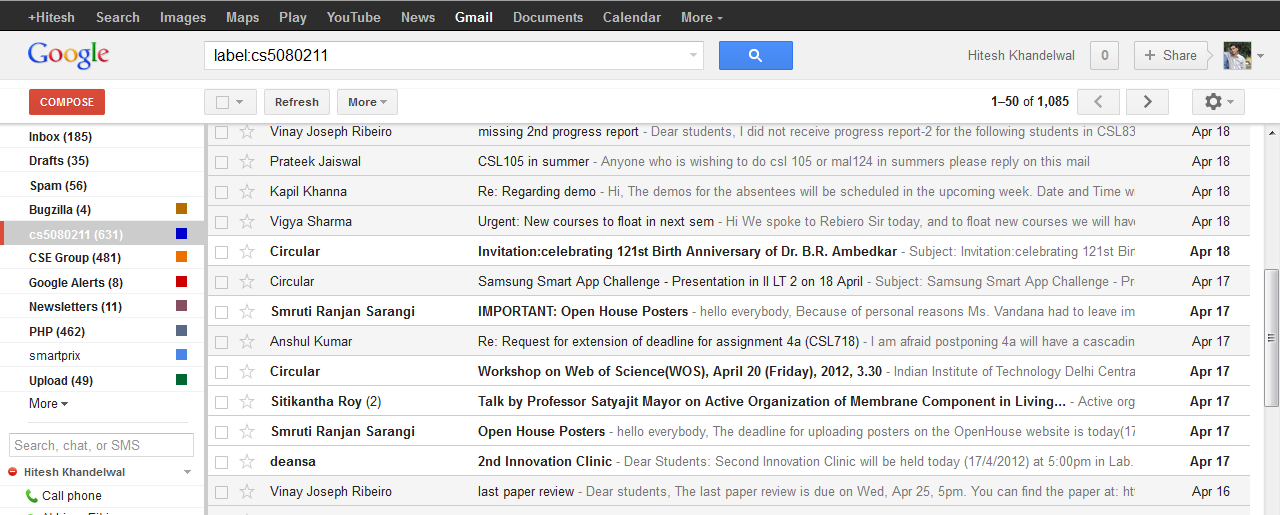Click the Refresh button
Viewport: 1280px width, 515px height.
pyautogui.click(x=297, y=102)
